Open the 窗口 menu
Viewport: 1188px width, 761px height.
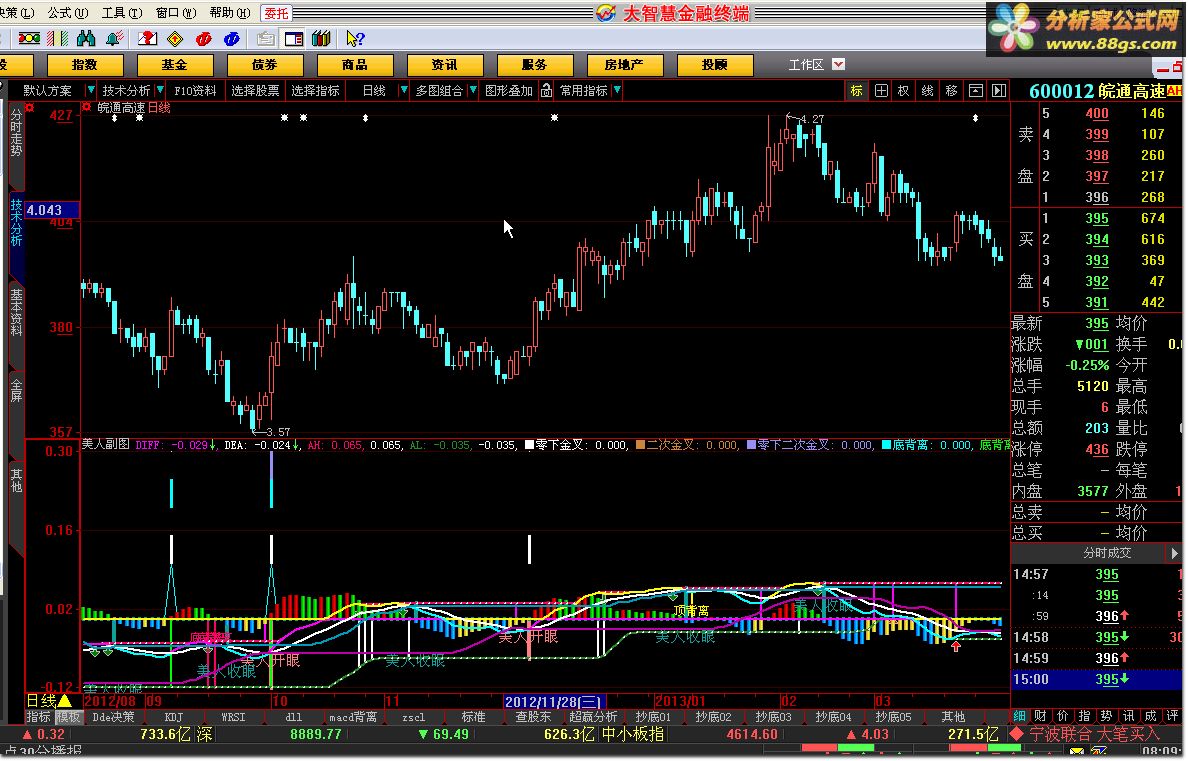(175, 13)
